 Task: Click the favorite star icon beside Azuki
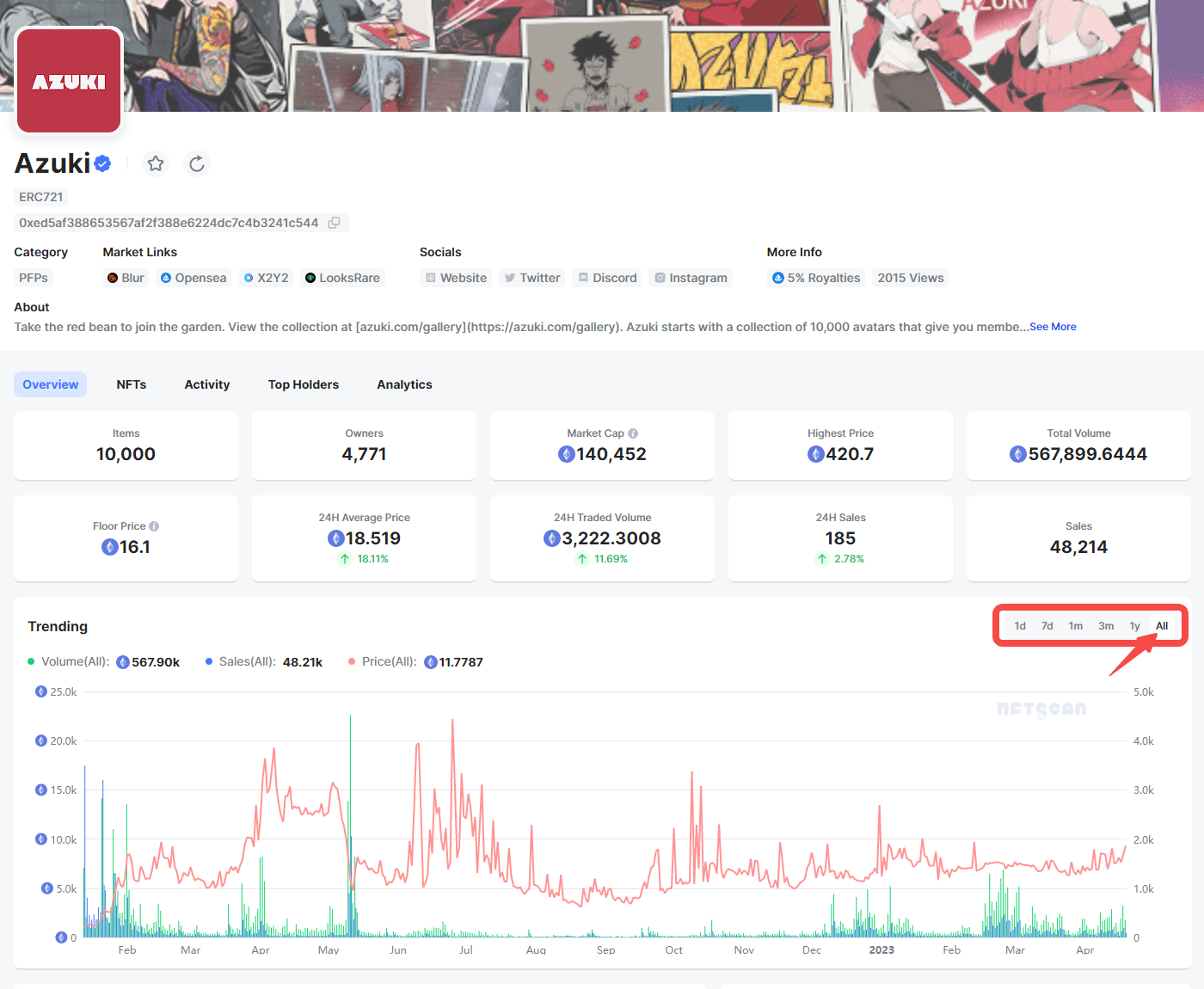click(x=156, y=163)
